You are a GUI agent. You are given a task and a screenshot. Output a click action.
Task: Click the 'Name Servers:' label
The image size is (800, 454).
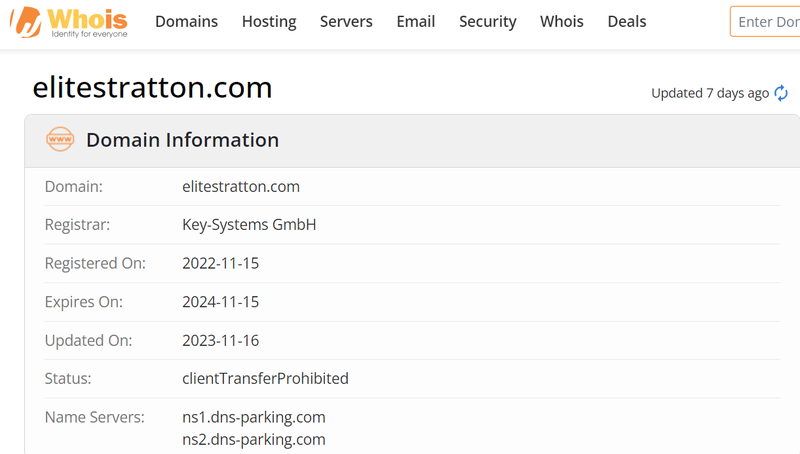click(94, 417)
